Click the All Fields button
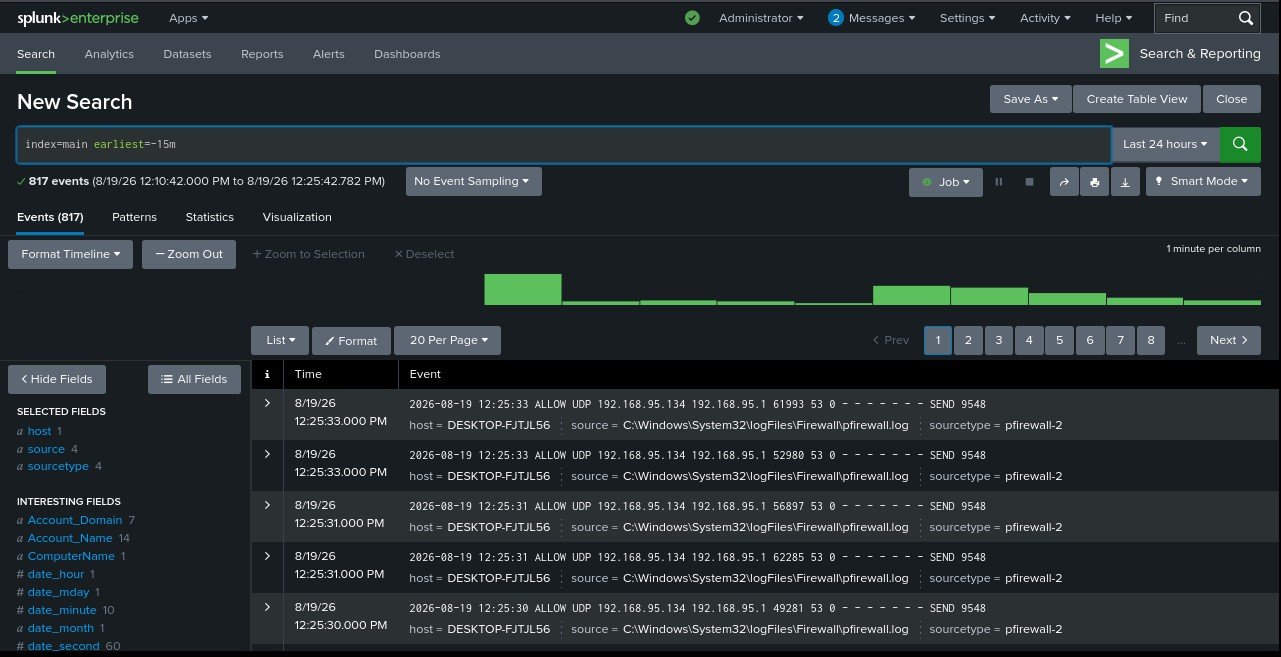Viewport: 1281px width, 657px height. 194,379
